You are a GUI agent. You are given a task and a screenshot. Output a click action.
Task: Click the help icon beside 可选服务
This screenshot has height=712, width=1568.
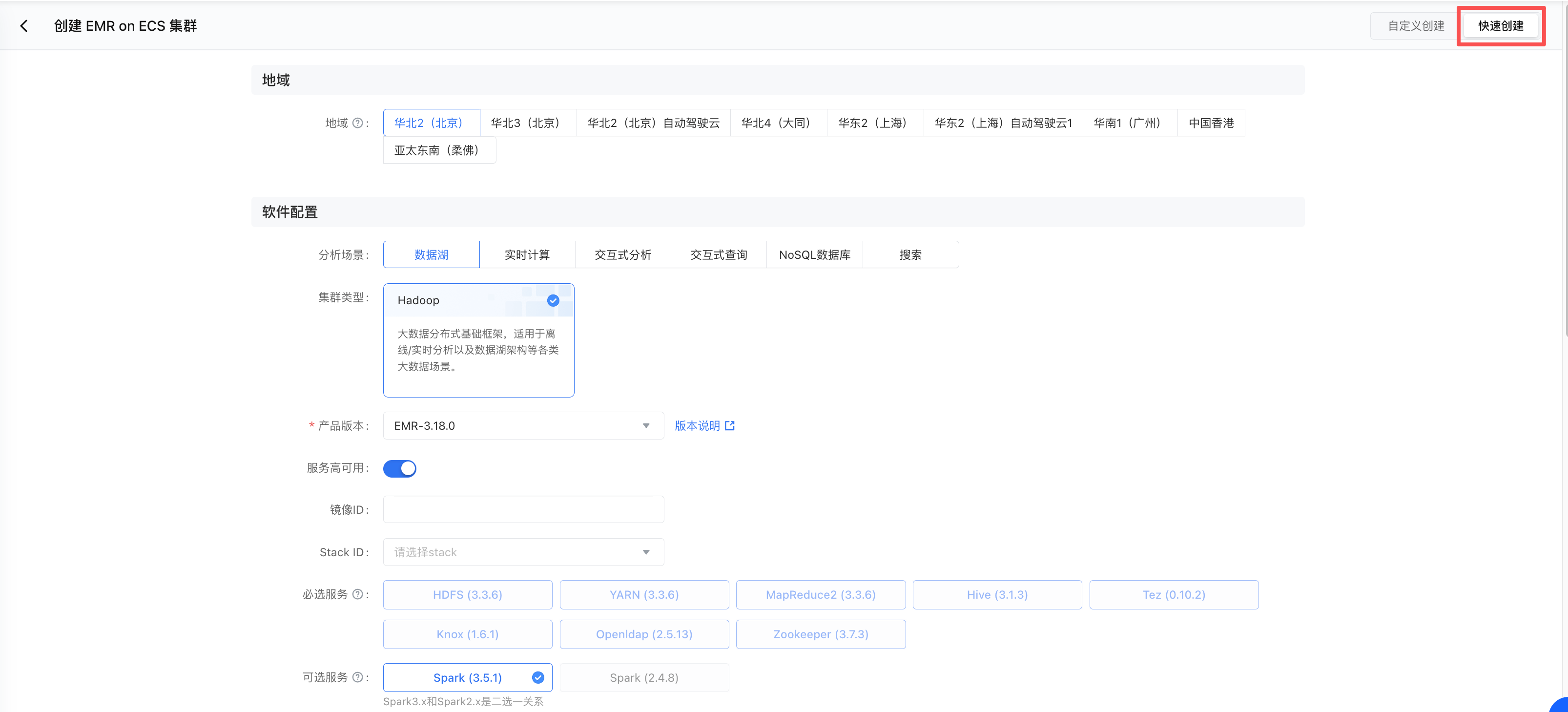tap(358, 677)
